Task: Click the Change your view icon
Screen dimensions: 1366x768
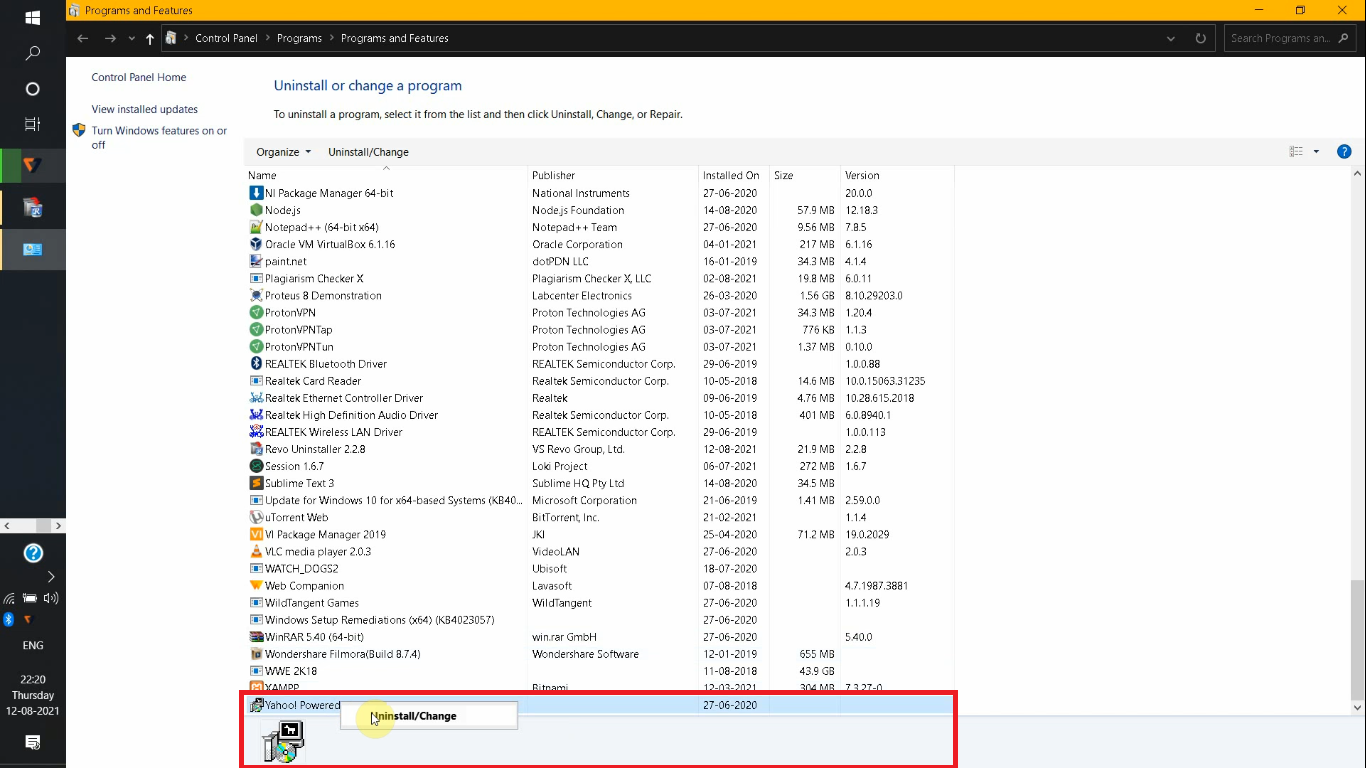Action: [x=1298, y=151]
